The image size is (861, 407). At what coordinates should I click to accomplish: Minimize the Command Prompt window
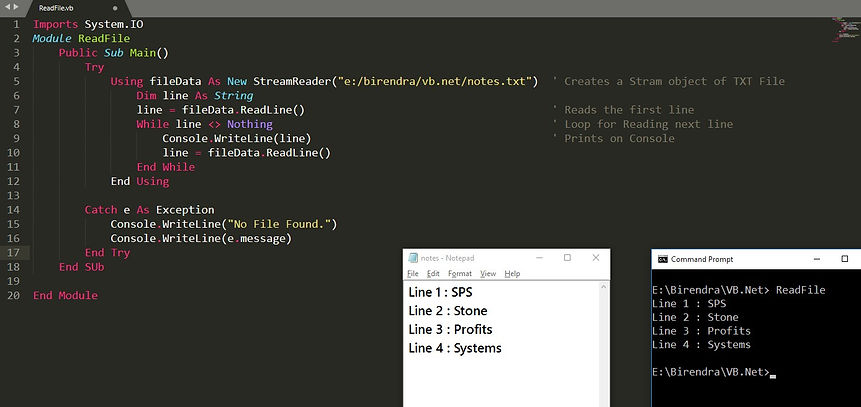click(818, 259)
